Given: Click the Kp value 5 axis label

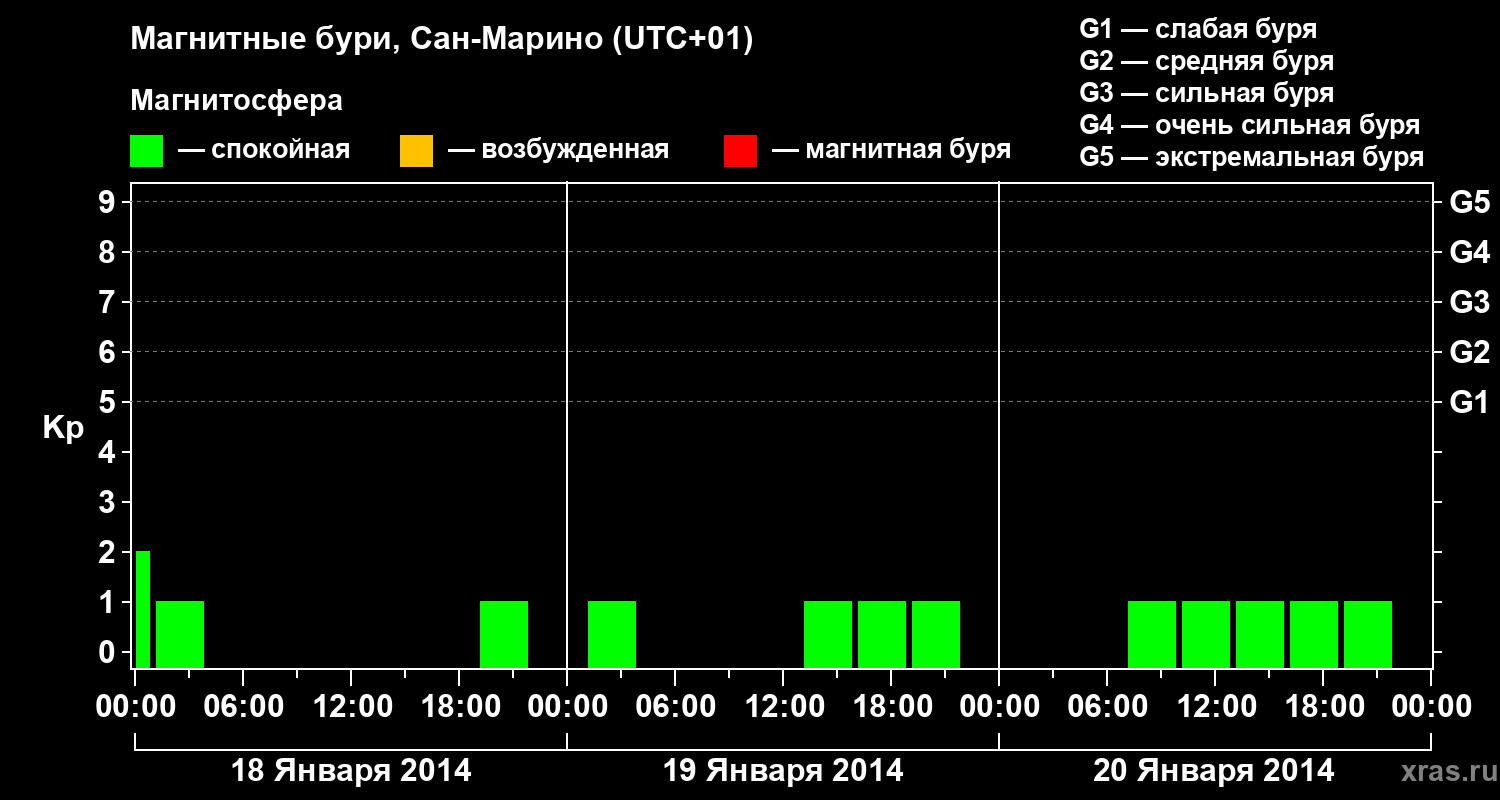Looking at the screenshot, I should 109,403.
